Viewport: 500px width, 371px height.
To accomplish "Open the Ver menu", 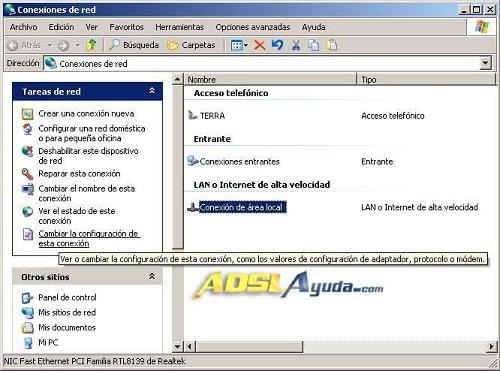I will [91, 27].
